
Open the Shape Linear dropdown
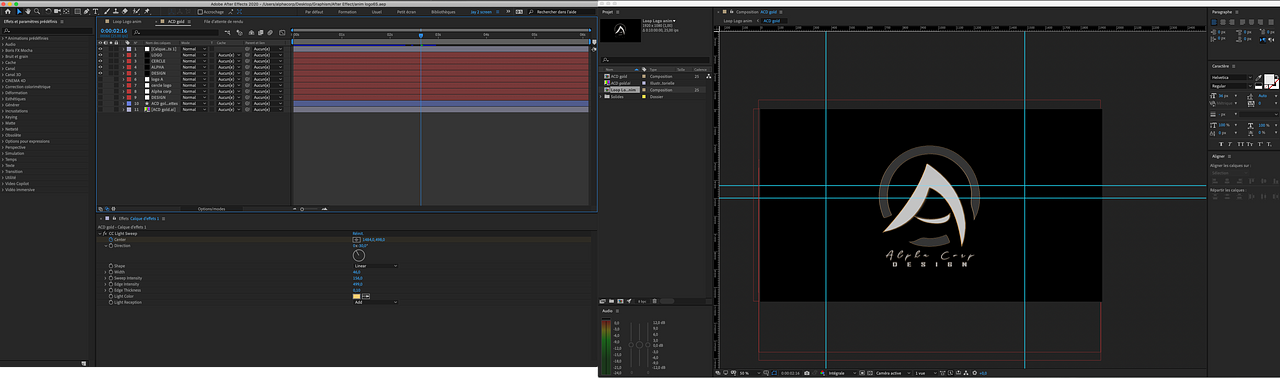coord(376,266)
